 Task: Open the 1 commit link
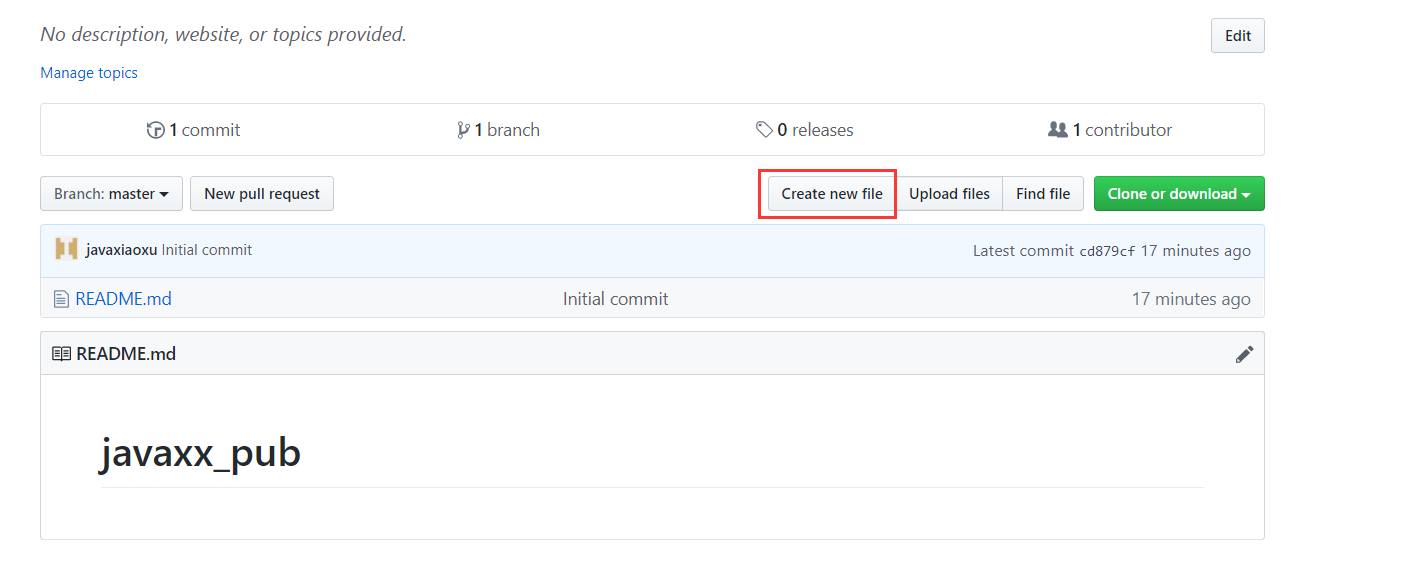tap(194, 130)
